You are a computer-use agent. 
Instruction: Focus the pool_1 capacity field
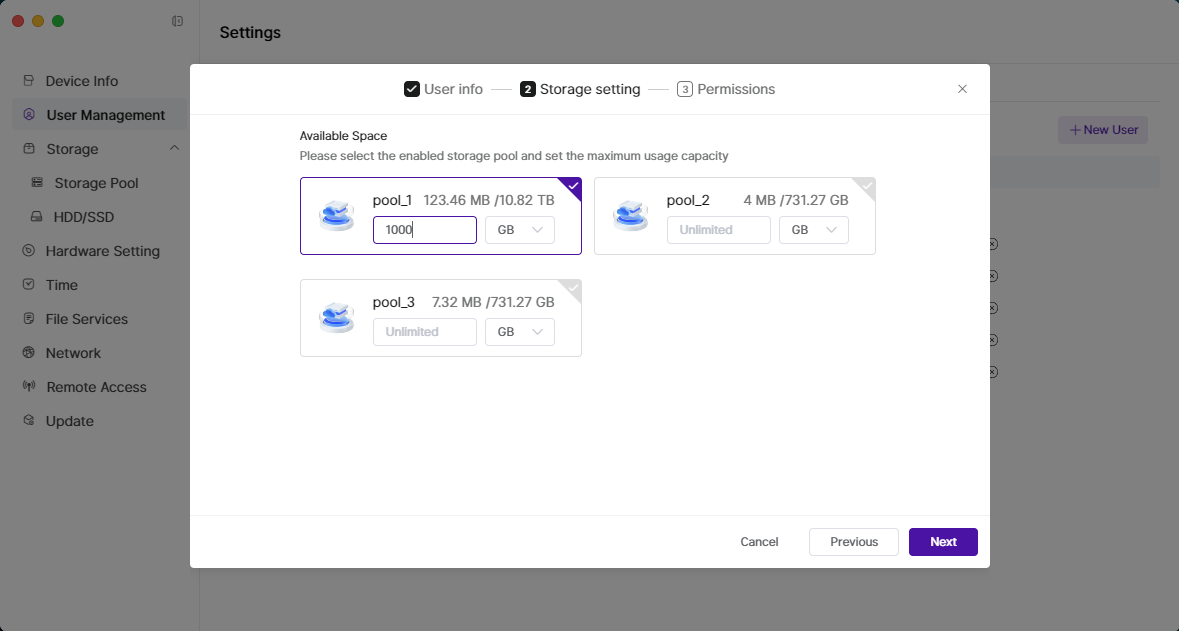pyautogui.click(x=425, y=229)
